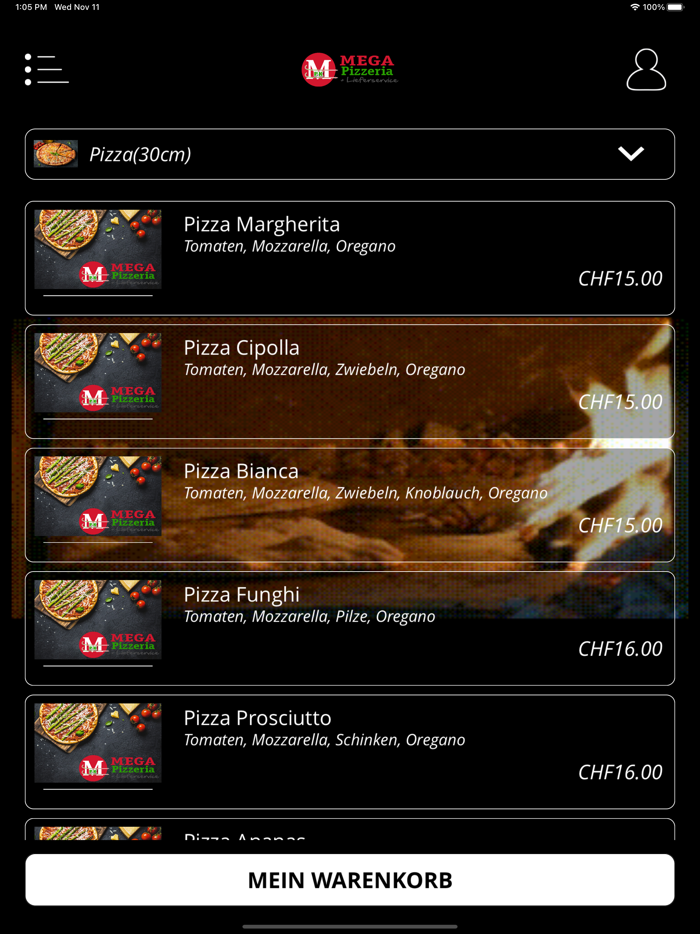Click the battery indicator in status bar
This screenshot has width=700, height=934.
point(676,7)
